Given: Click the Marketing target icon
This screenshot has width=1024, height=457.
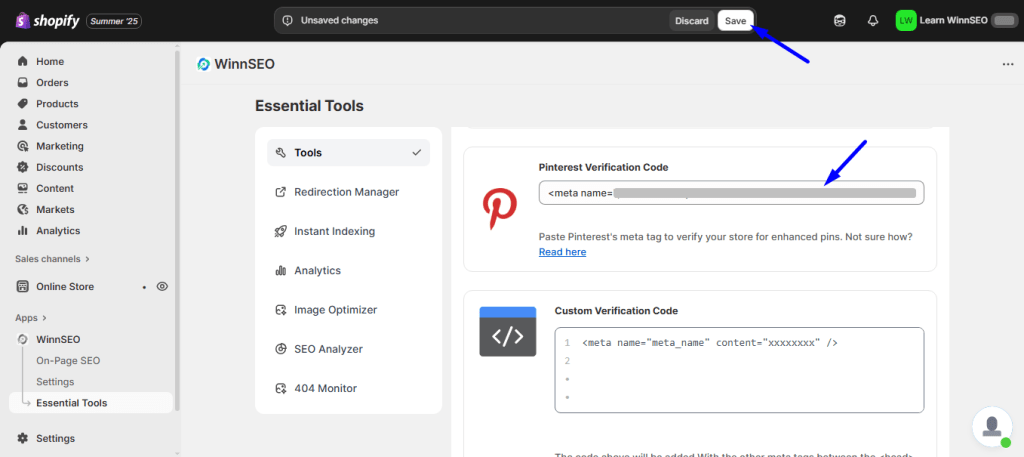Looking at the screenshot, I should 23,146.
